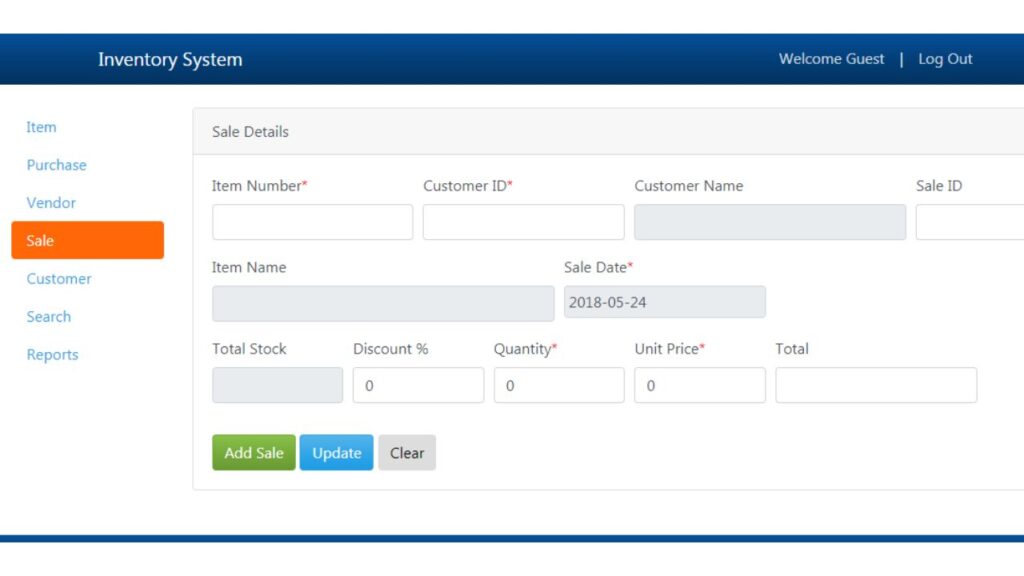This screenshot has width=1024, height=576.
Task: Click the green Add Sale button
Action: pyautogui.click(x=253, y=453)
